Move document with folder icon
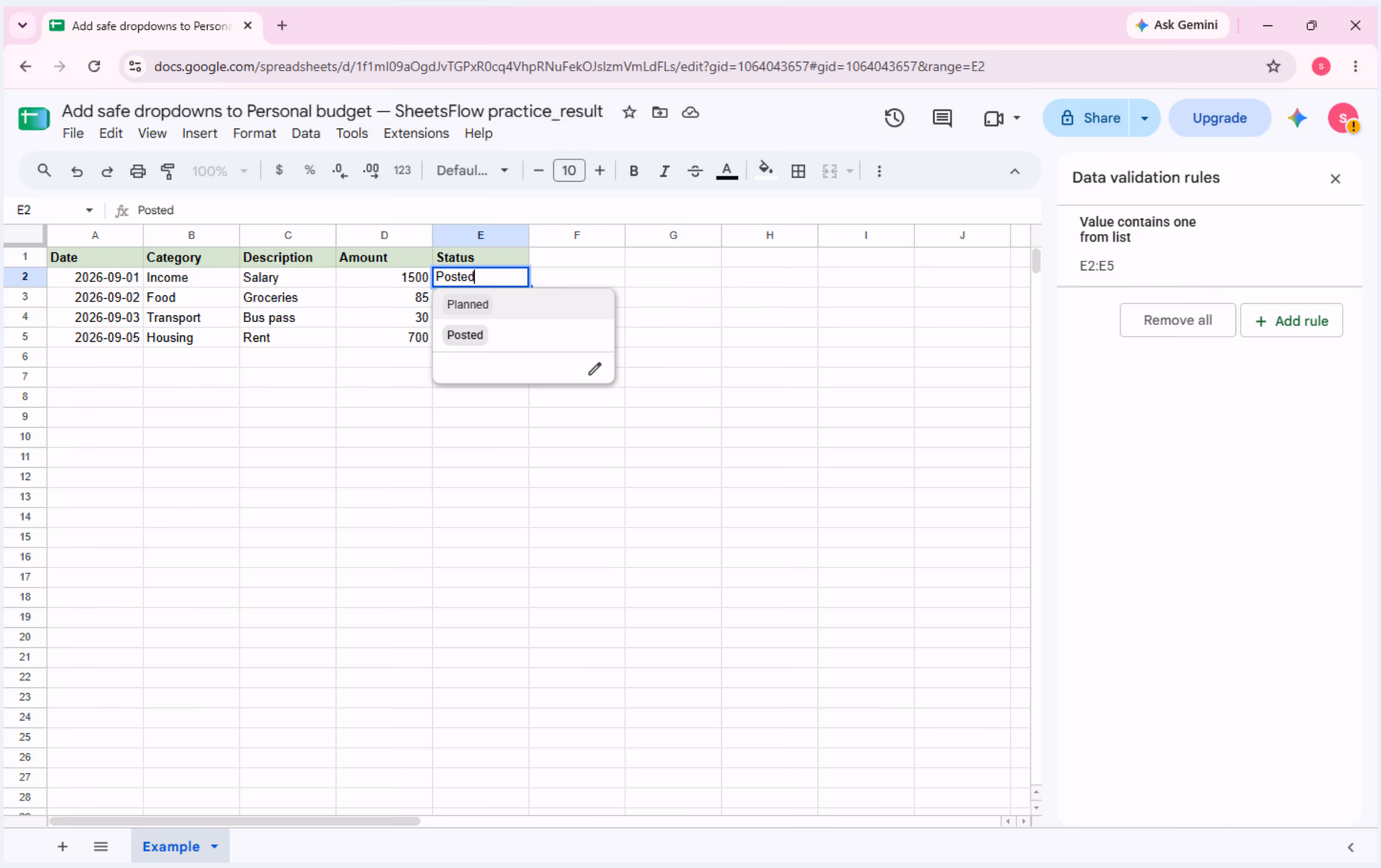This screenshot has width=1381, height=868. tap(660, 112)
